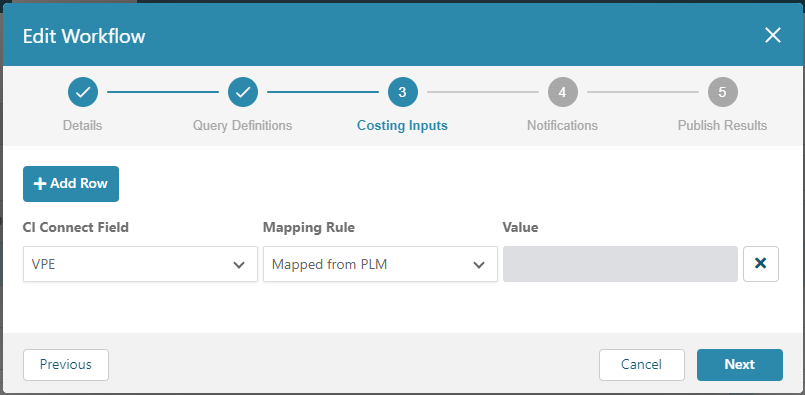The height and width of the screenshot is (395, 805).
Task: Click the disabled Value input field
Action: click(x=620, y=264)
